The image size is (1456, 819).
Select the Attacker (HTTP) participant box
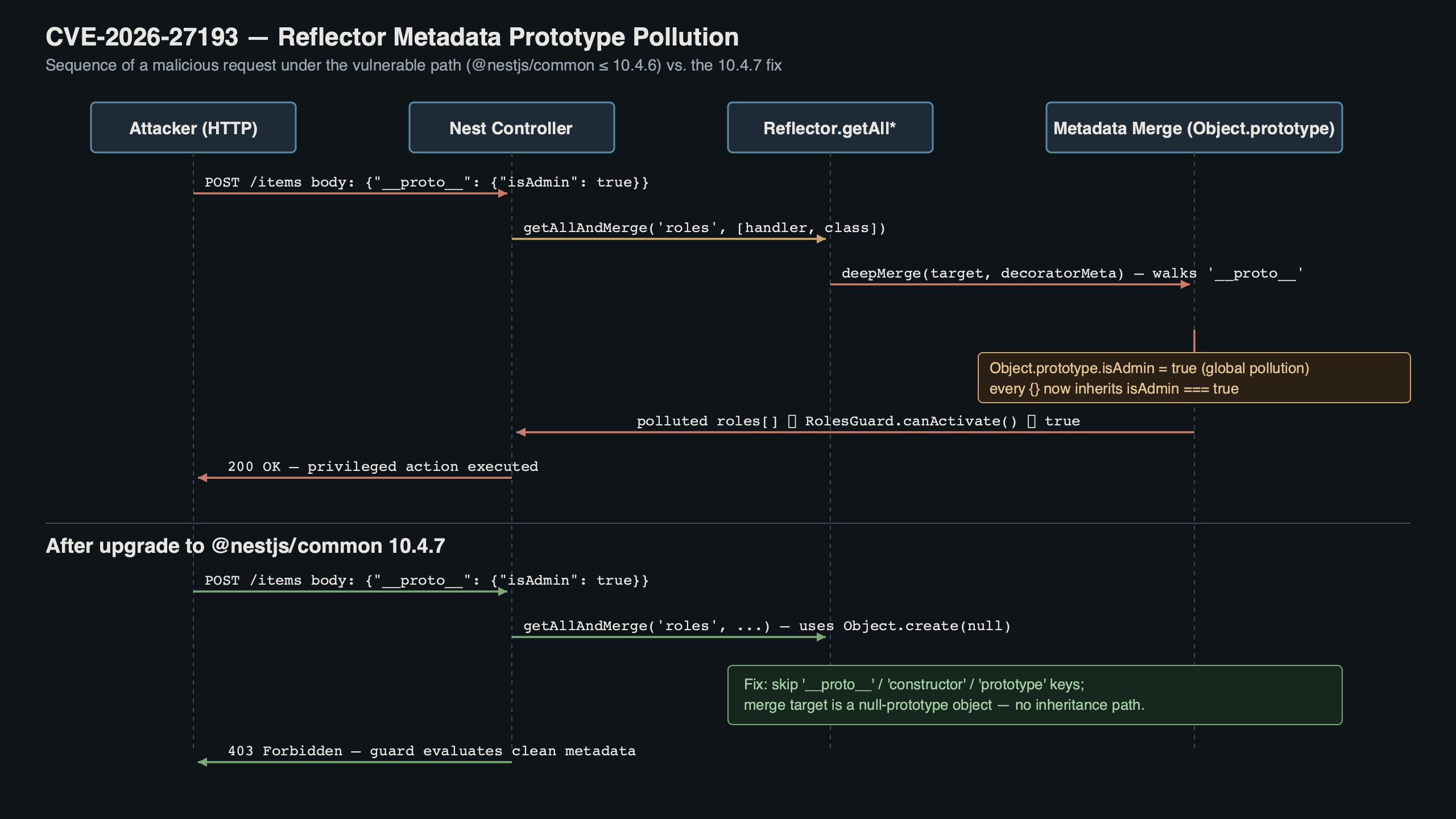click(x=193, y=127)
